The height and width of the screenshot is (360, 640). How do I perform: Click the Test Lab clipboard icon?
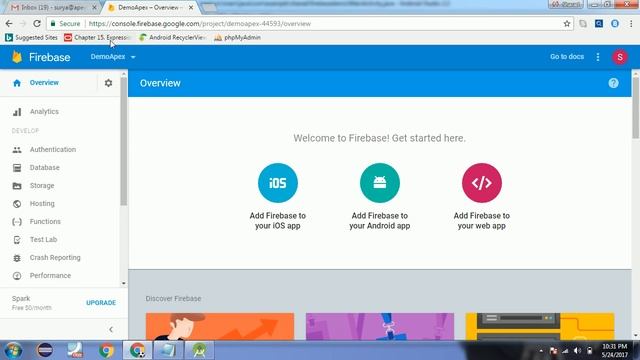pos(17,240)
